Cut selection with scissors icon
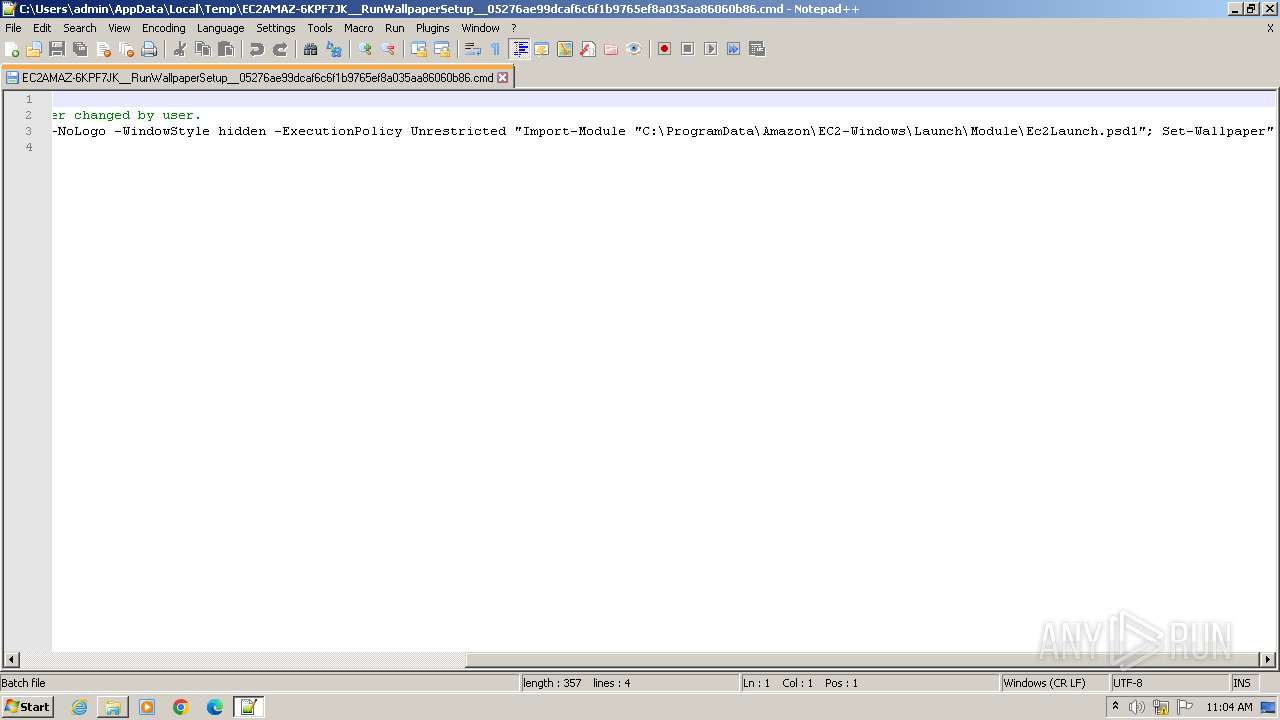The height and width of the screenshot is (720, 1280). point(180,49)
